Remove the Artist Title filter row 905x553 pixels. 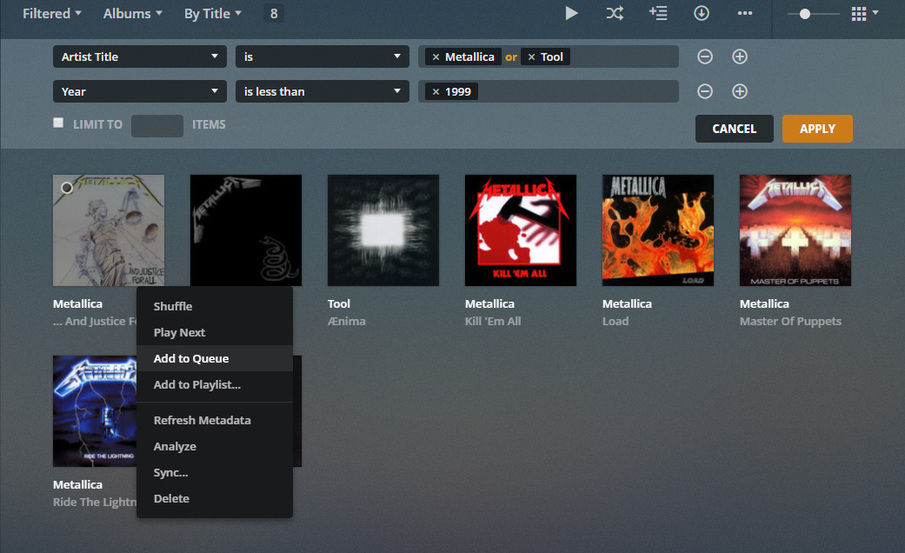click(x=705, y=57)
